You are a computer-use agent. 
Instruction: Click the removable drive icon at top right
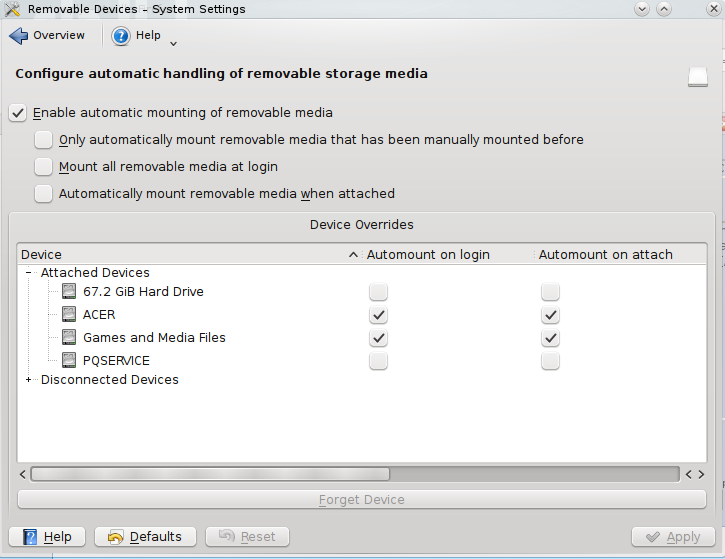tap(698, 77)
